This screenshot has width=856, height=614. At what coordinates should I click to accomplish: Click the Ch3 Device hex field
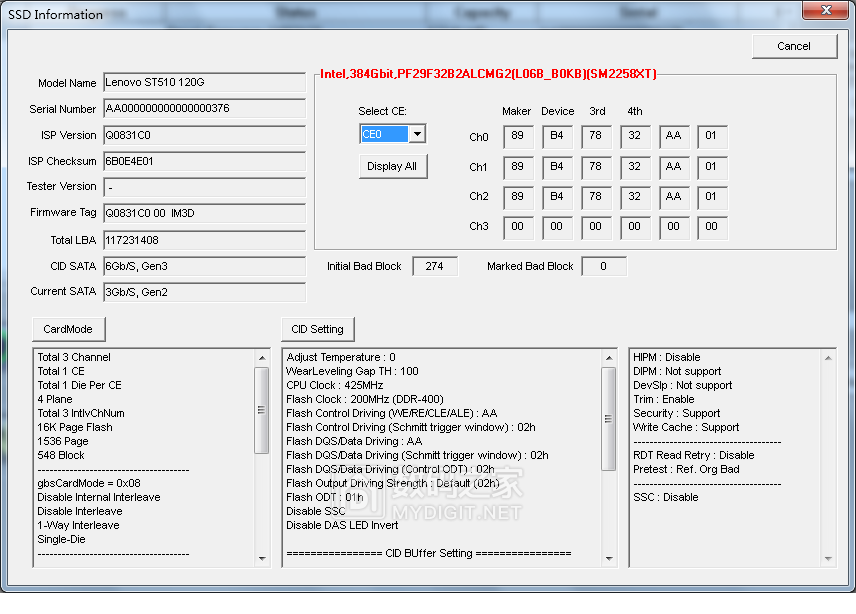(x=557, y=227)
